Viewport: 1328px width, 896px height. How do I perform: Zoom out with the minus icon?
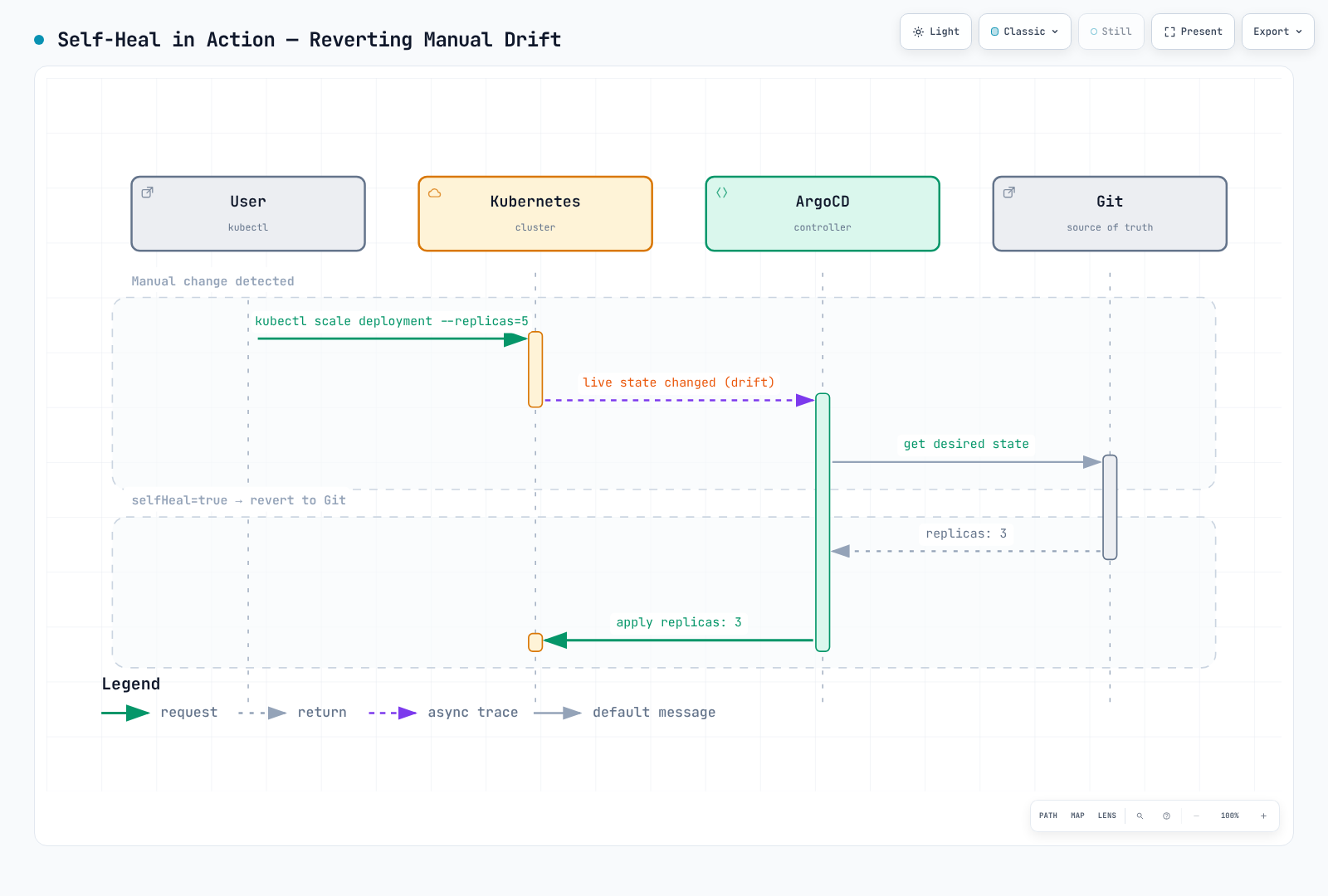click(1196, 816)
